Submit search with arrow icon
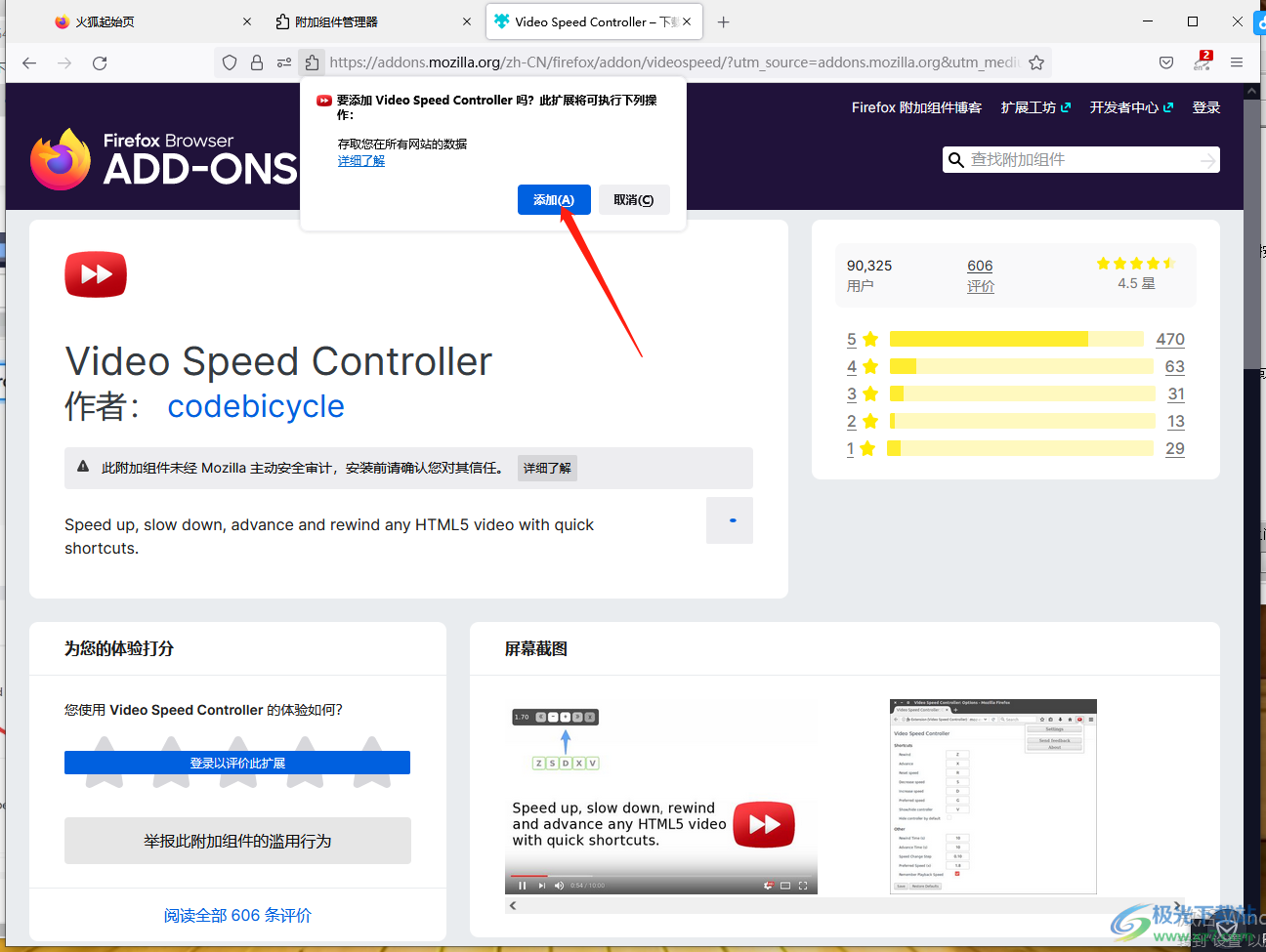 [1208, 159]
